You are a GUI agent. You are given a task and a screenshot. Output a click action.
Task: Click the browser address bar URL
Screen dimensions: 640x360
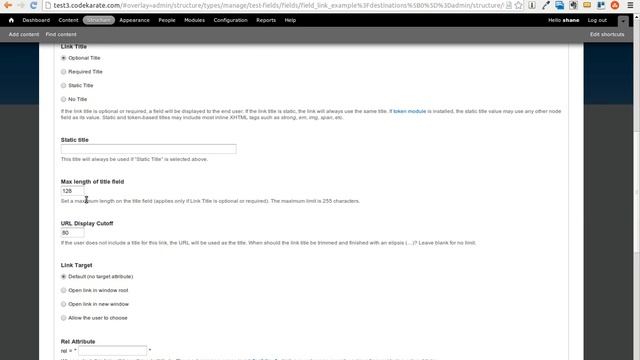278,5
